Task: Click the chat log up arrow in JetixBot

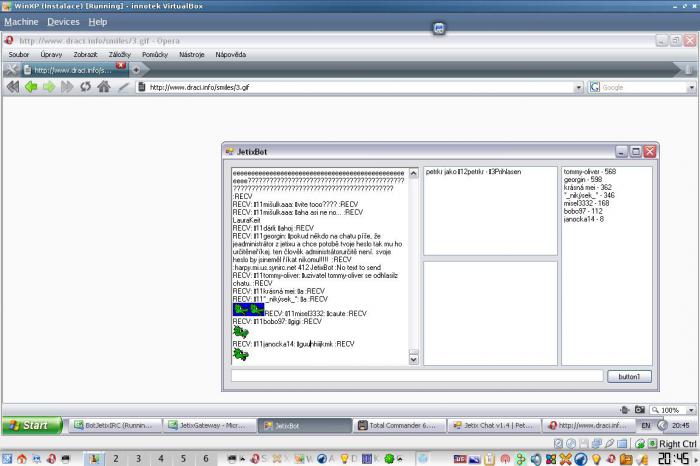Action: [x=413, y=173]
